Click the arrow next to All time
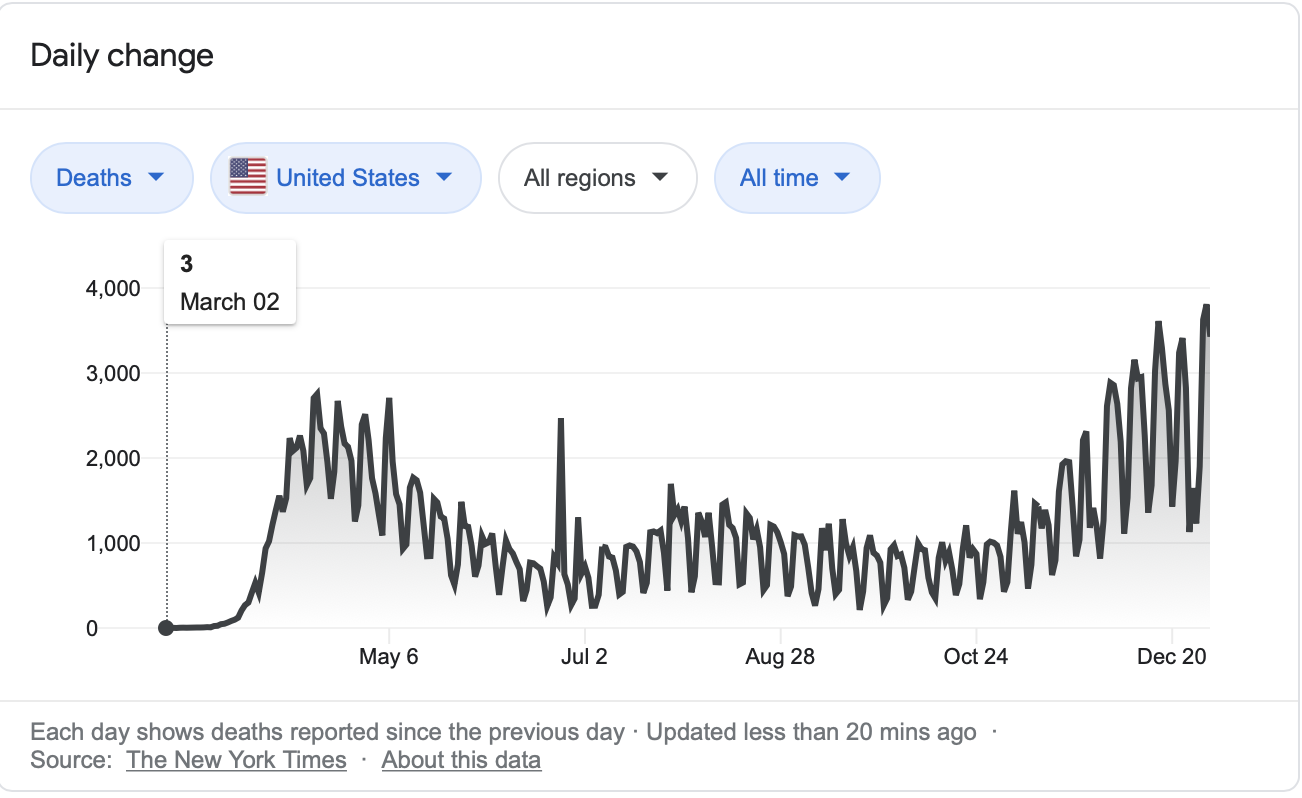1302x798 pixels. click(x=841, y=177)
